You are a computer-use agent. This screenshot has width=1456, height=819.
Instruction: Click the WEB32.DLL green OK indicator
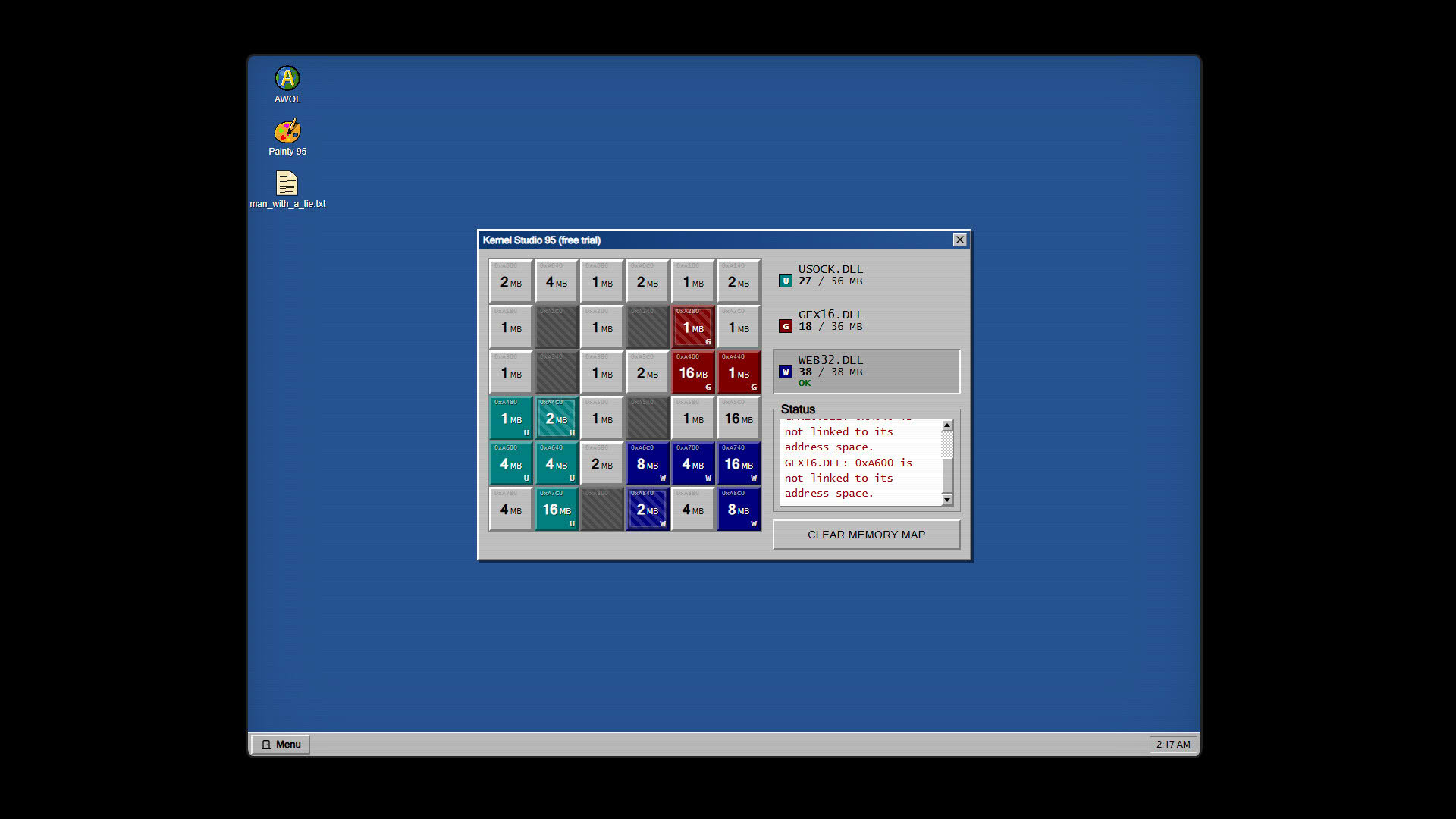805,383
